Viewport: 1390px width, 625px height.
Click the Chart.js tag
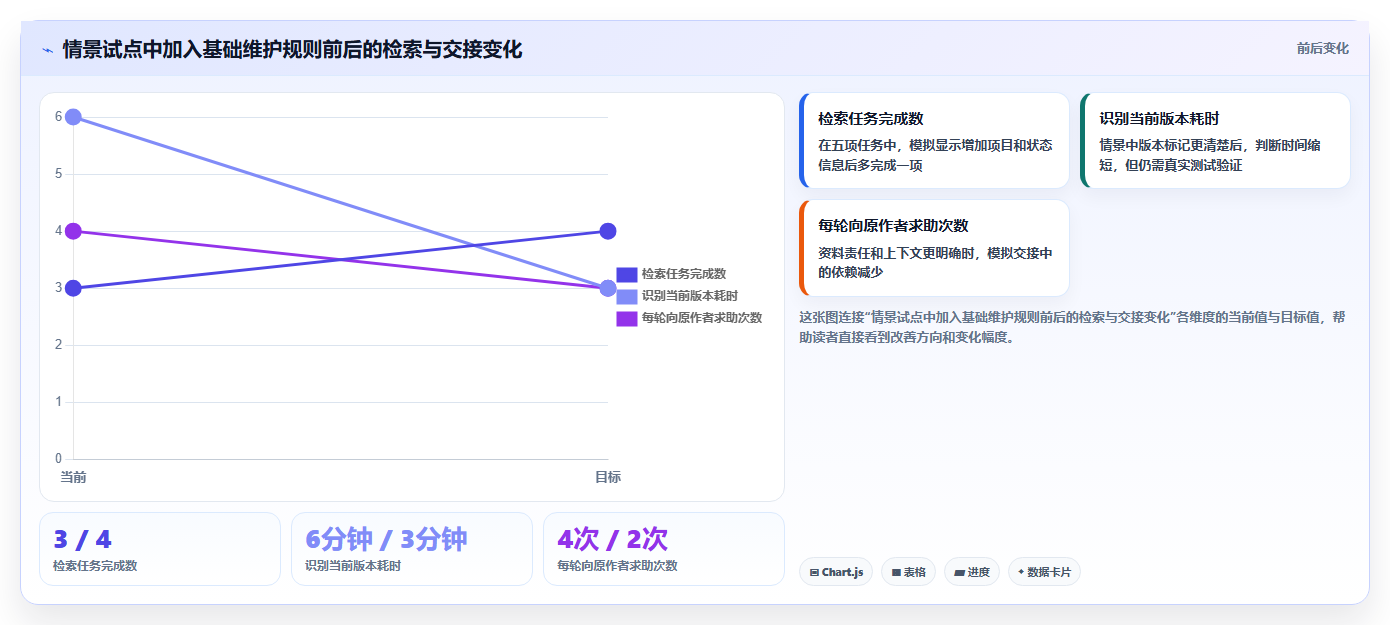836,572
